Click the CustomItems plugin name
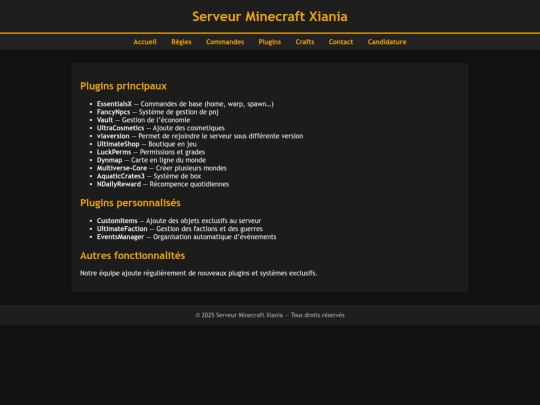 click(x=117, y=221)
